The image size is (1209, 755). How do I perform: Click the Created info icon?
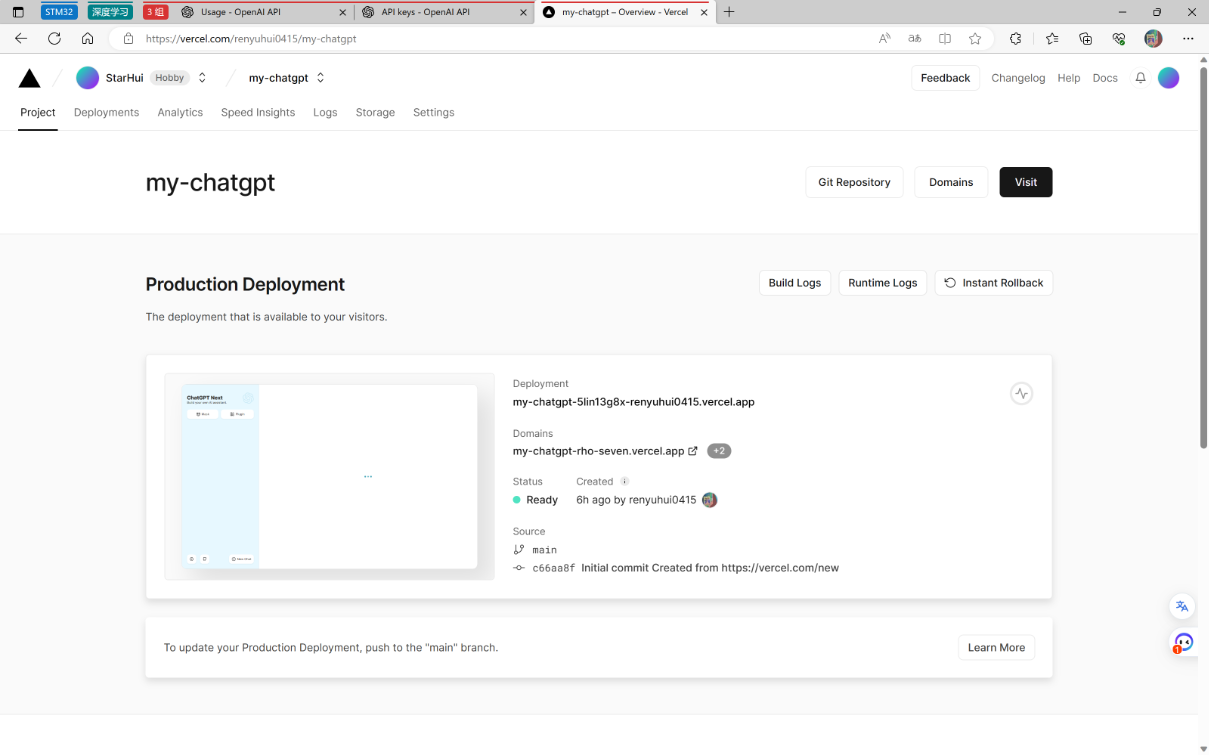pos(625,482)
